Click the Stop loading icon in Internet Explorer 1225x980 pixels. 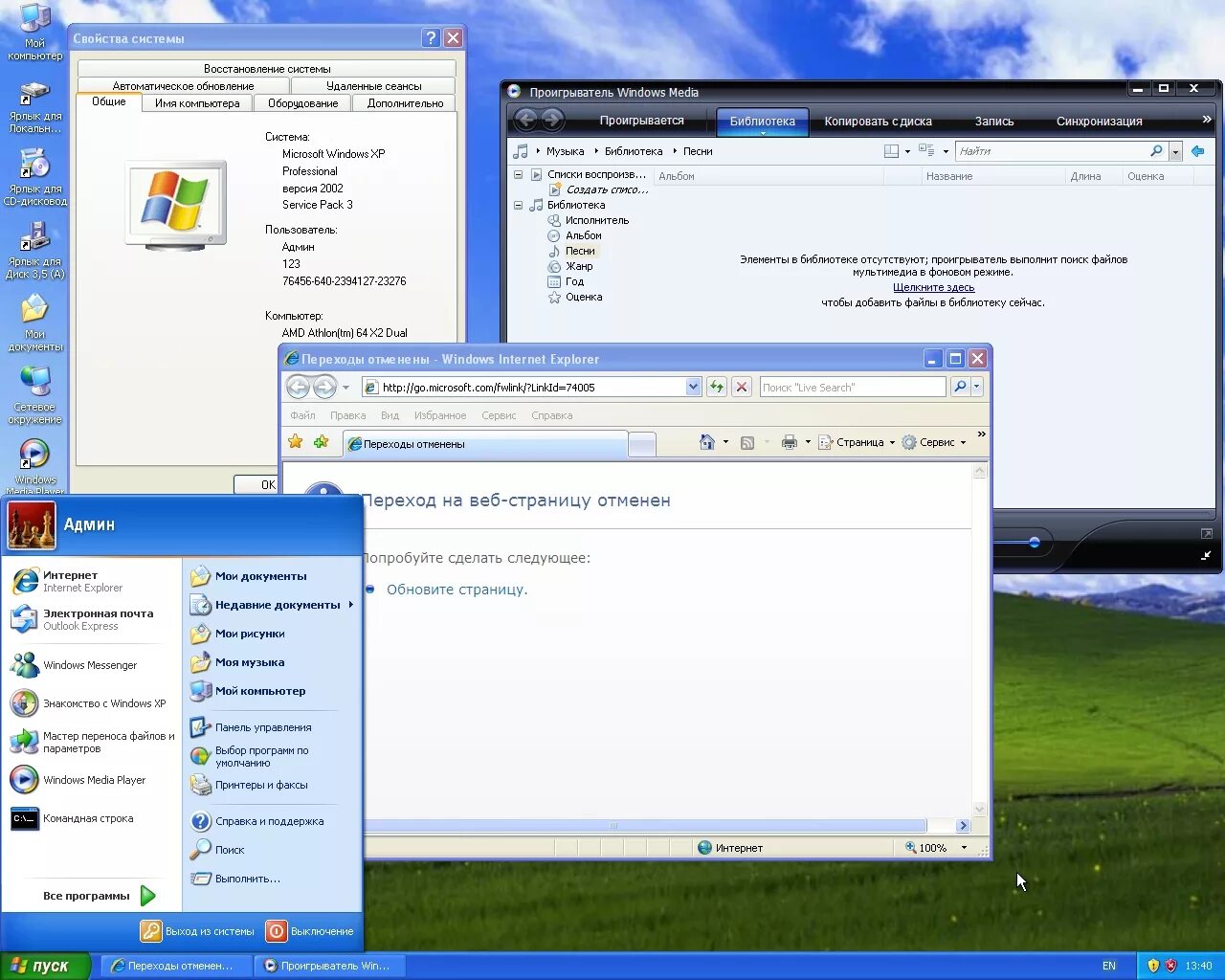[742, 387]
